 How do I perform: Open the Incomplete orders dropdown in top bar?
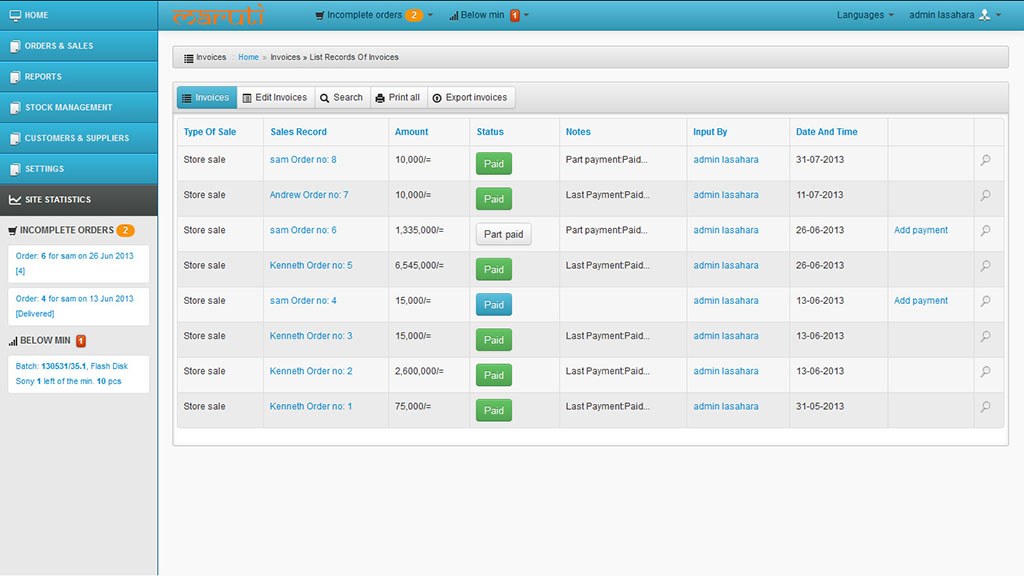tap(374, 15)
